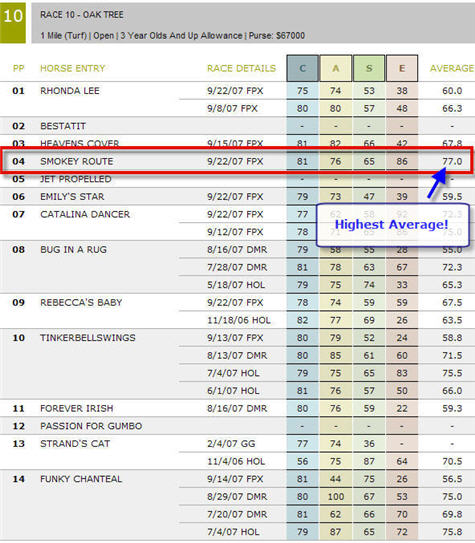475x543 pixels.
Task: Click the 77.0 average for Smokey Route
Action: (x=452, y=161)
